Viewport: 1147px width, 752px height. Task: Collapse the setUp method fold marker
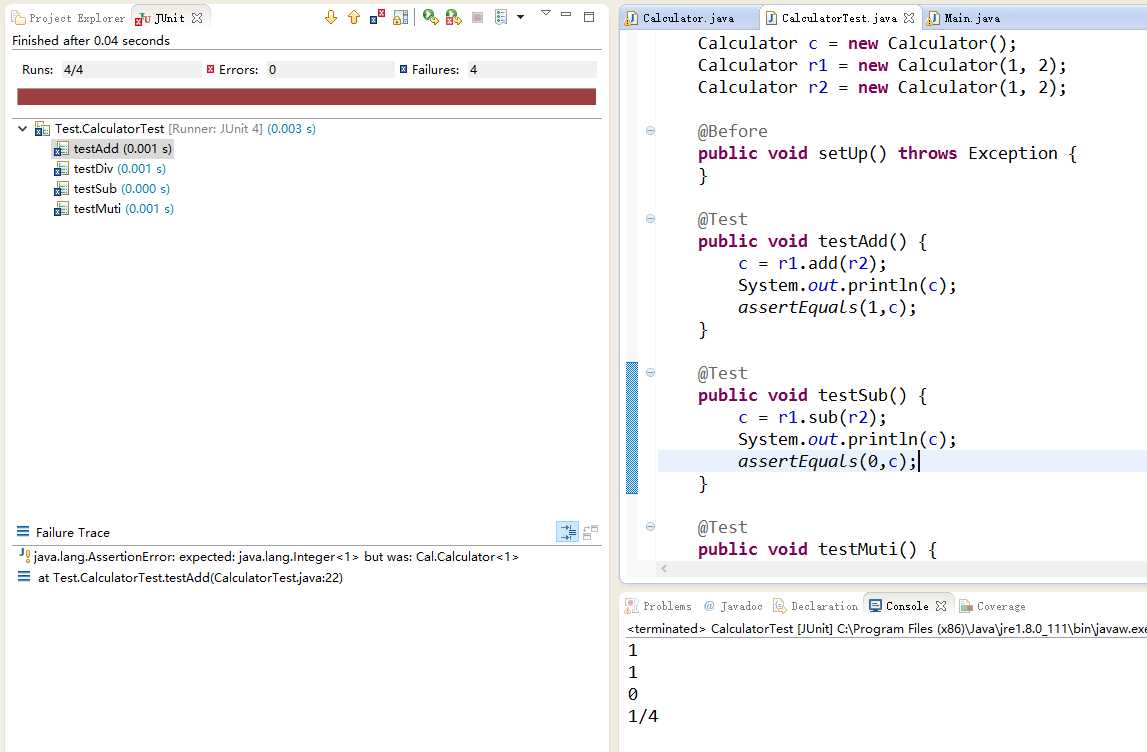[650, 131]
